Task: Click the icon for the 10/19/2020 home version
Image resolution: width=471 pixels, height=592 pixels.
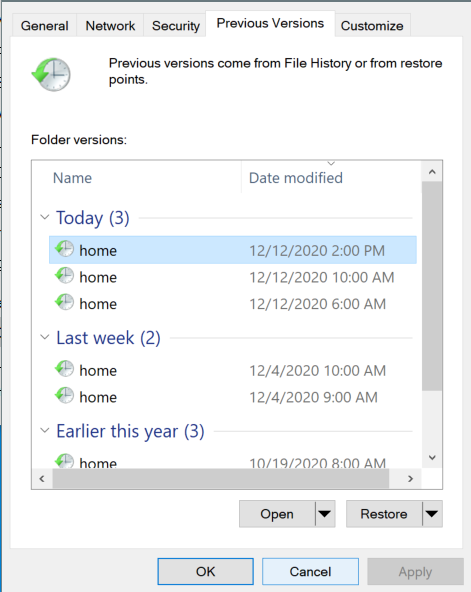Action: point(65,461)
